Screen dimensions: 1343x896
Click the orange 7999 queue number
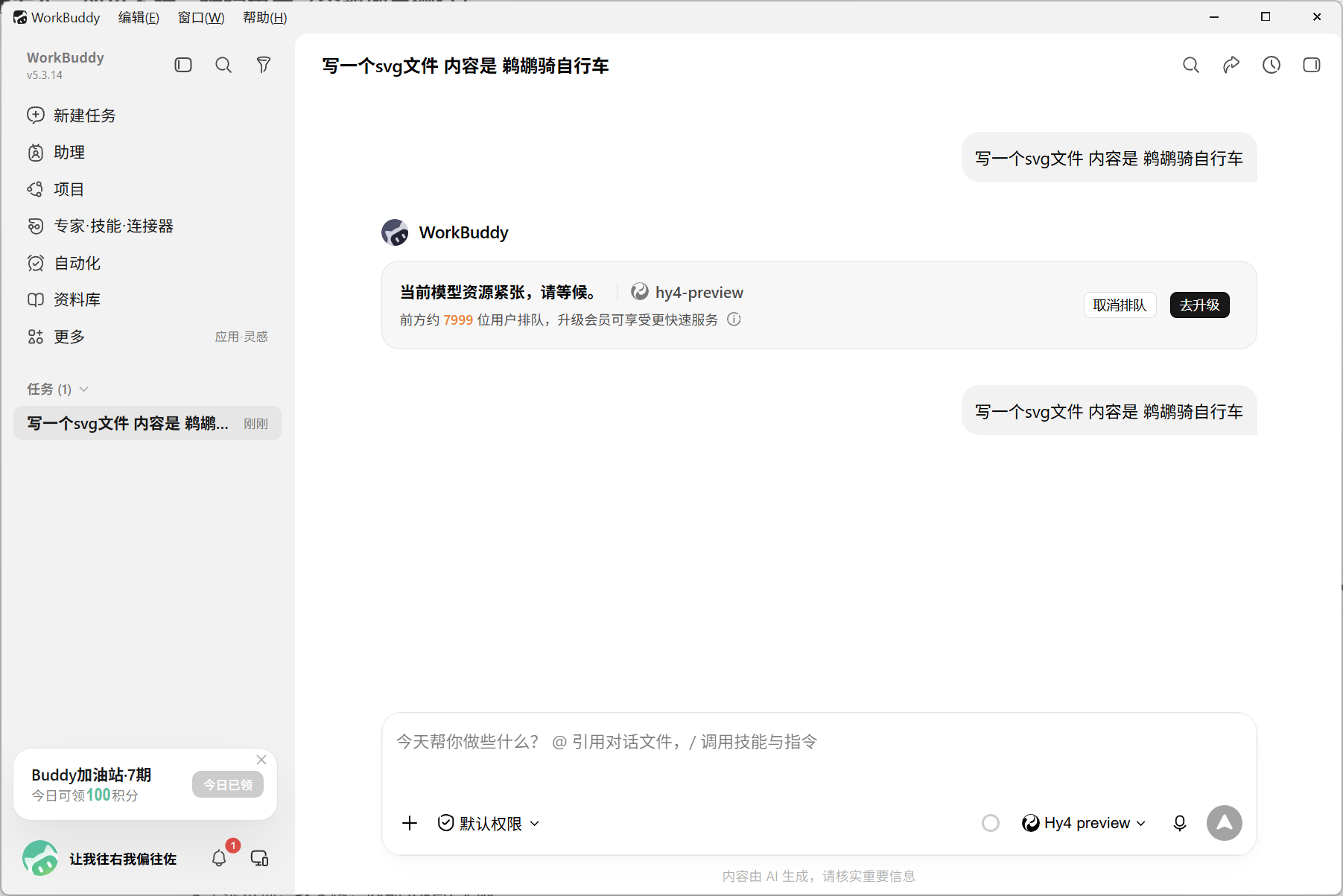pyautogui.click(x=458, y=320)
